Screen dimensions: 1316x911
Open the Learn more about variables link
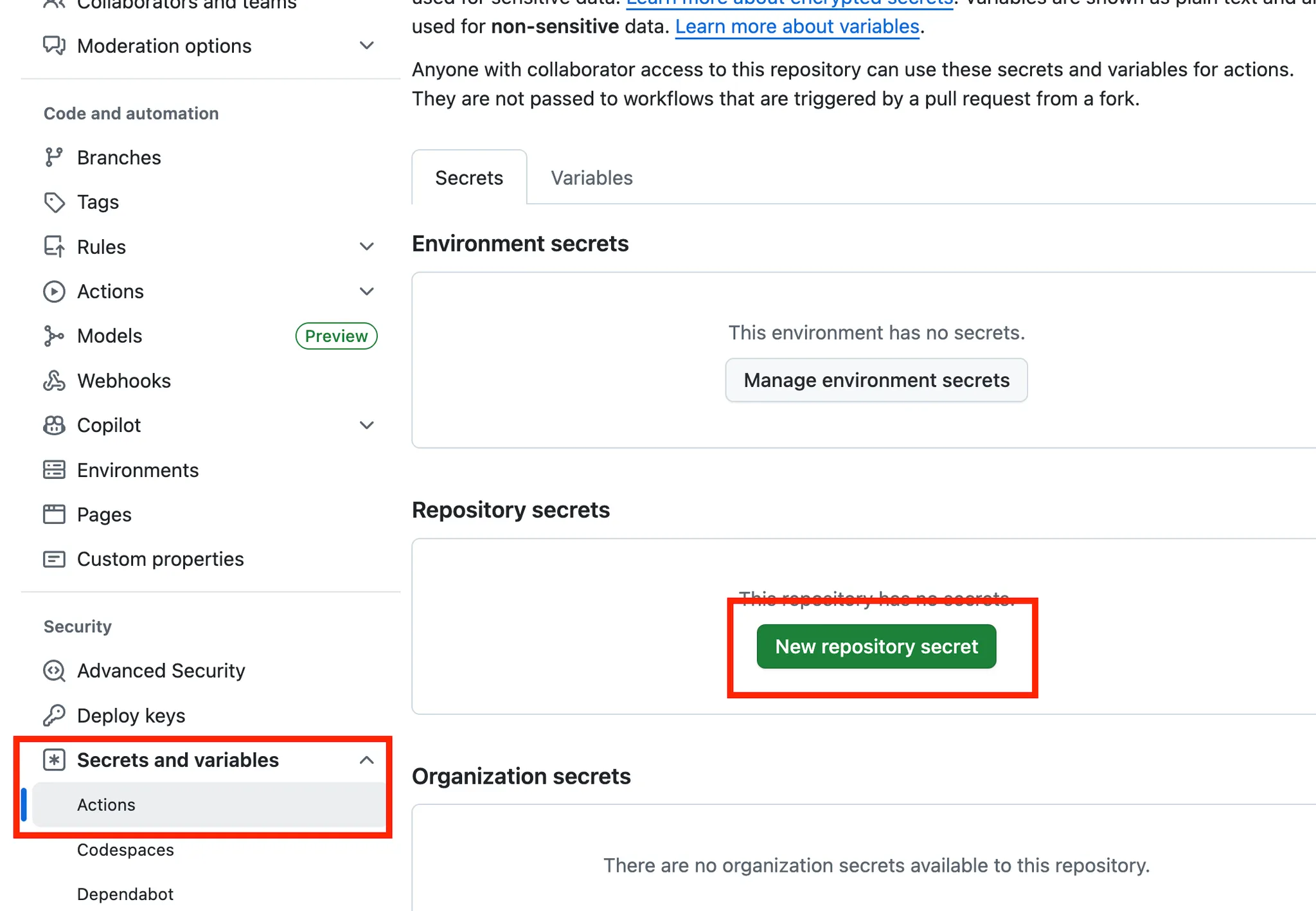[797, 26]
